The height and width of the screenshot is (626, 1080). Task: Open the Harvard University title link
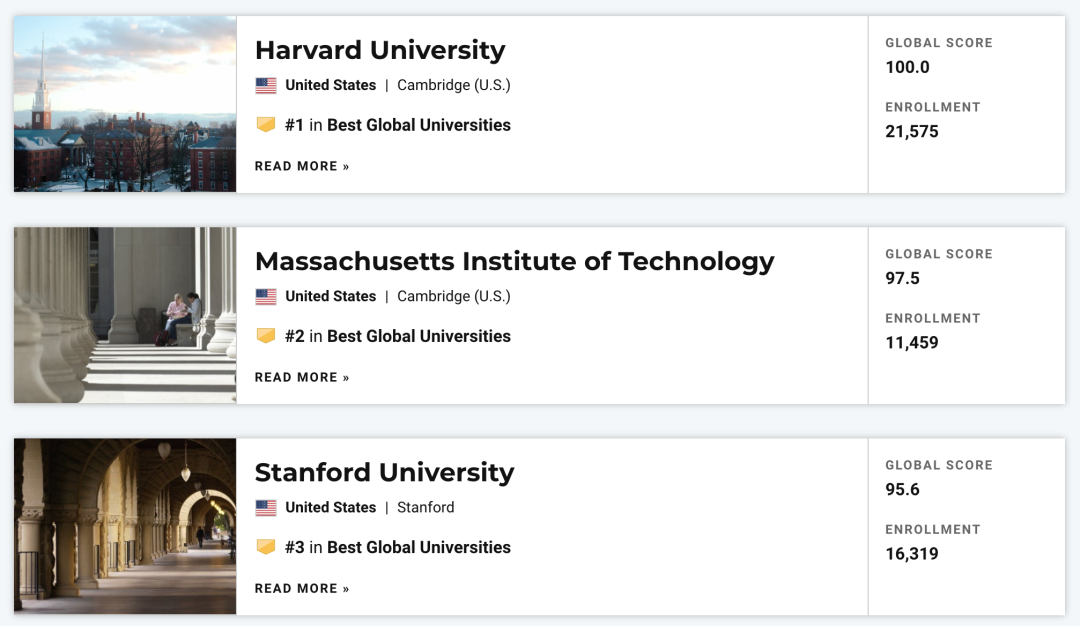pos(380,50)
